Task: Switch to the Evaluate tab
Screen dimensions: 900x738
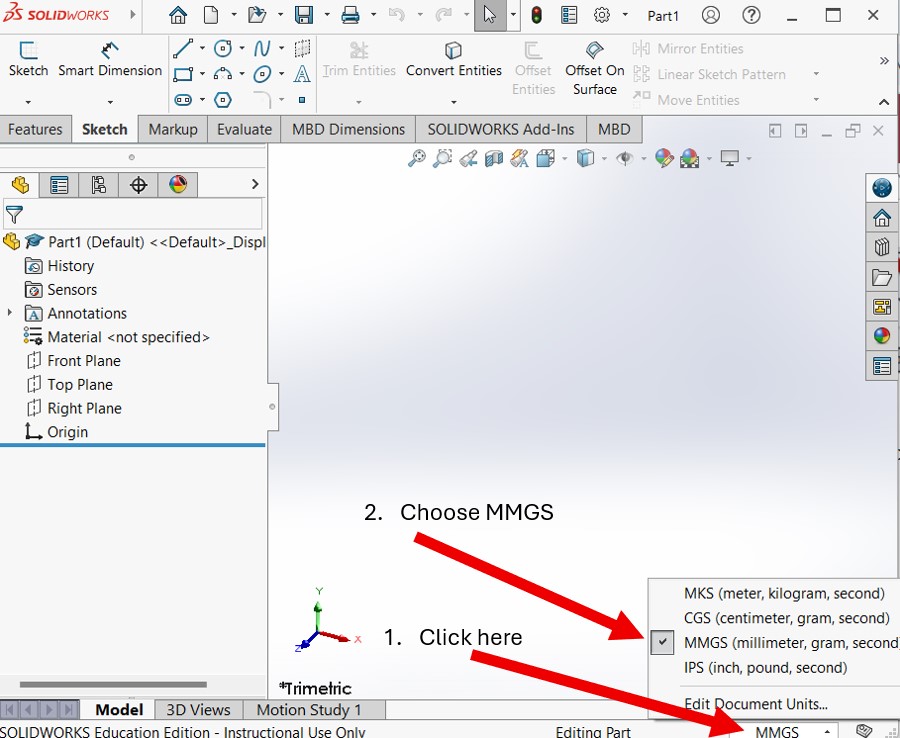Action: (x=245, y=129)
